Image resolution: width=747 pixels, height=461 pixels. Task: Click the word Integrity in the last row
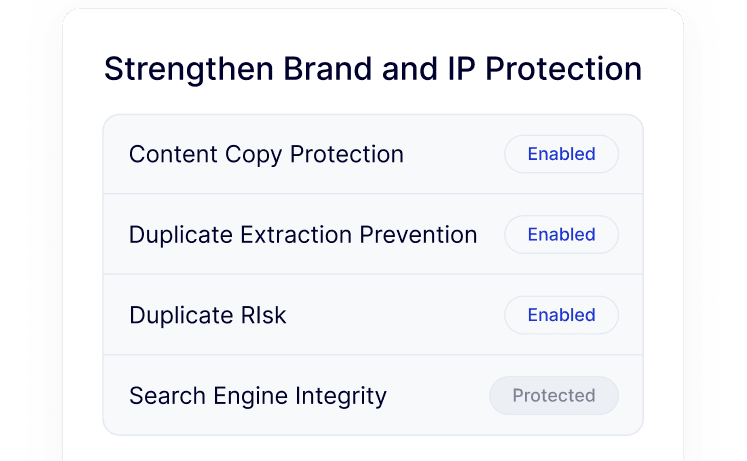[341, 396]
